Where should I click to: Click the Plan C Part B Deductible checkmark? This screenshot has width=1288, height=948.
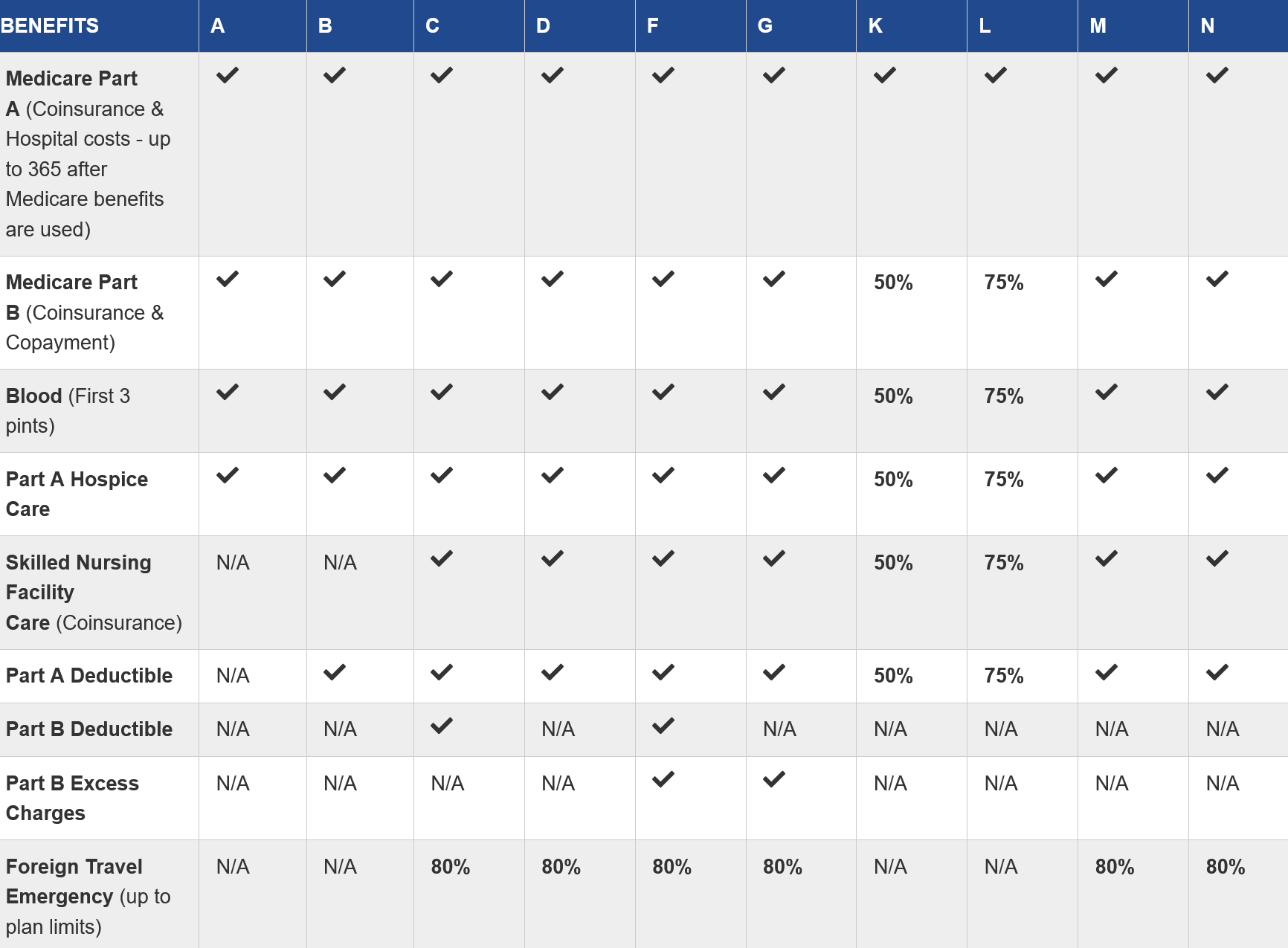tap(442, 726)
